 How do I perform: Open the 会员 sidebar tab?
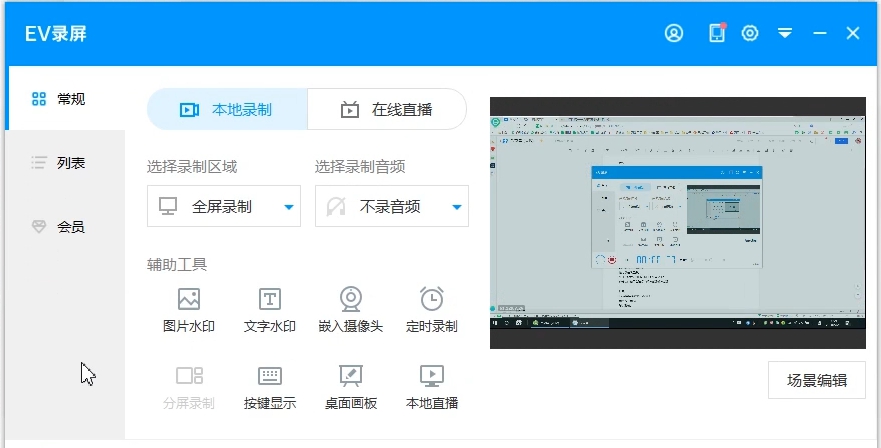point(65,227)
